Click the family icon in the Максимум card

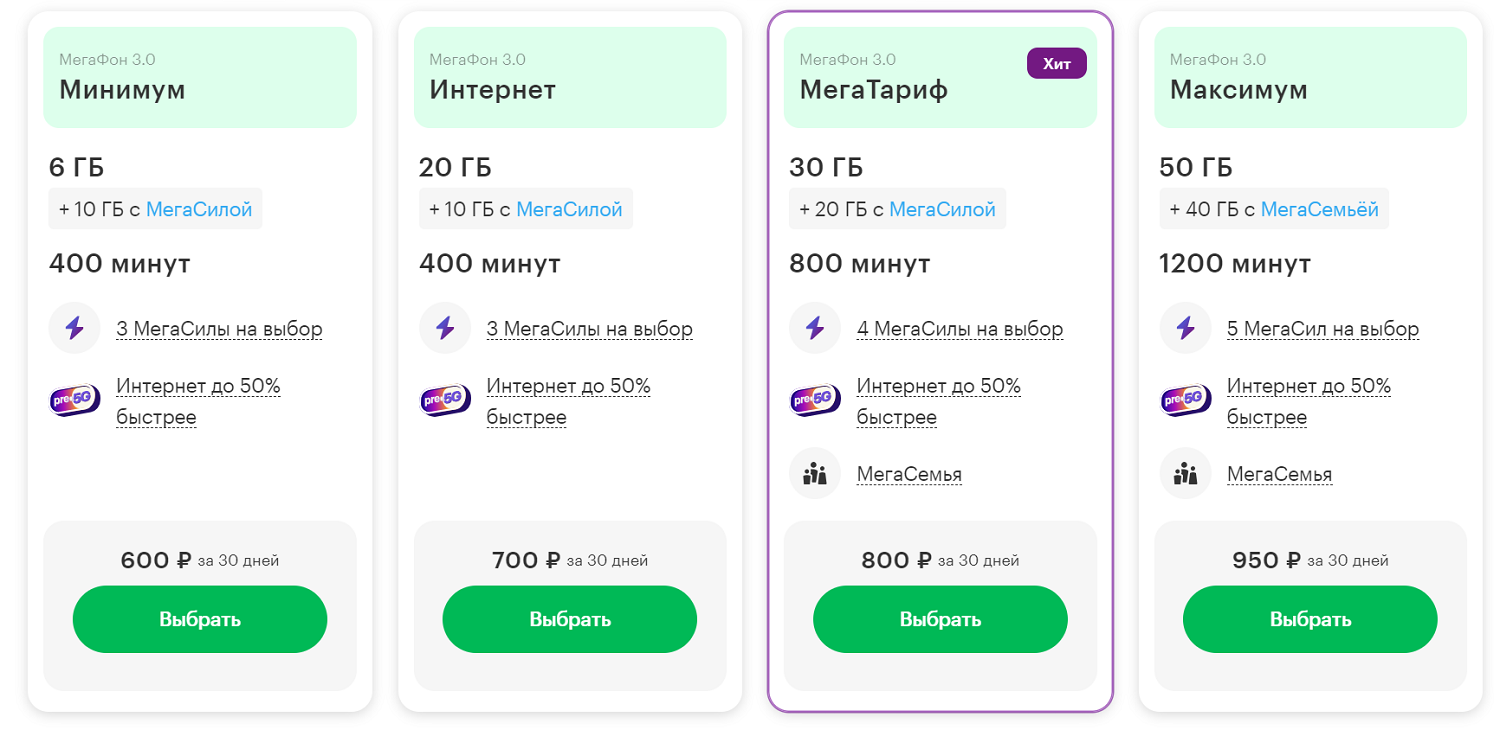point(1186,473)
